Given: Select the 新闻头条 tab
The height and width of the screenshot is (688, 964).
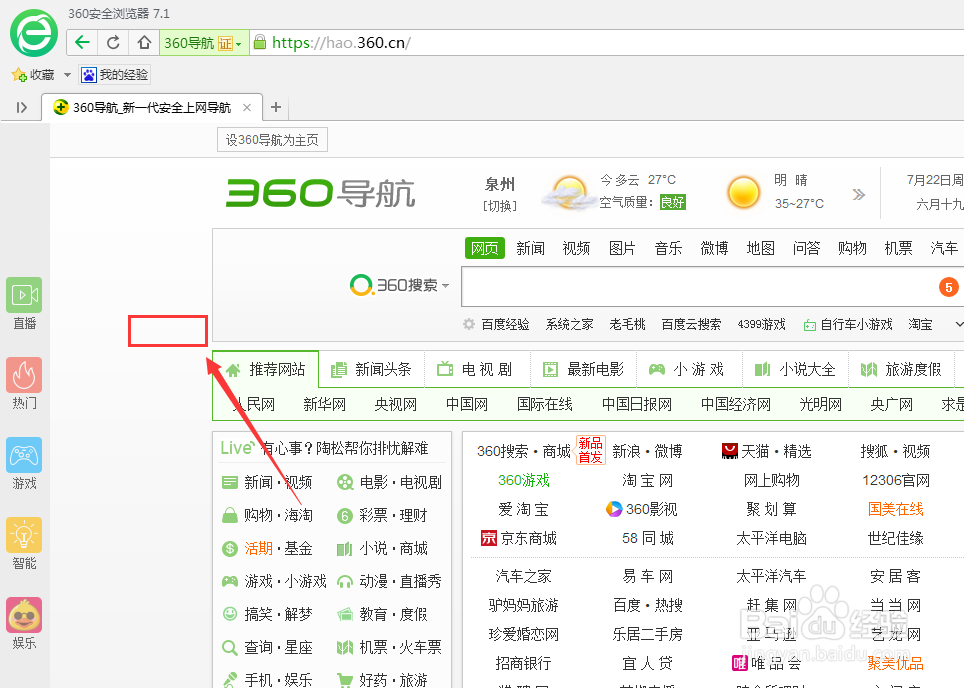Looking at the screenshot, I should [371, 369].
